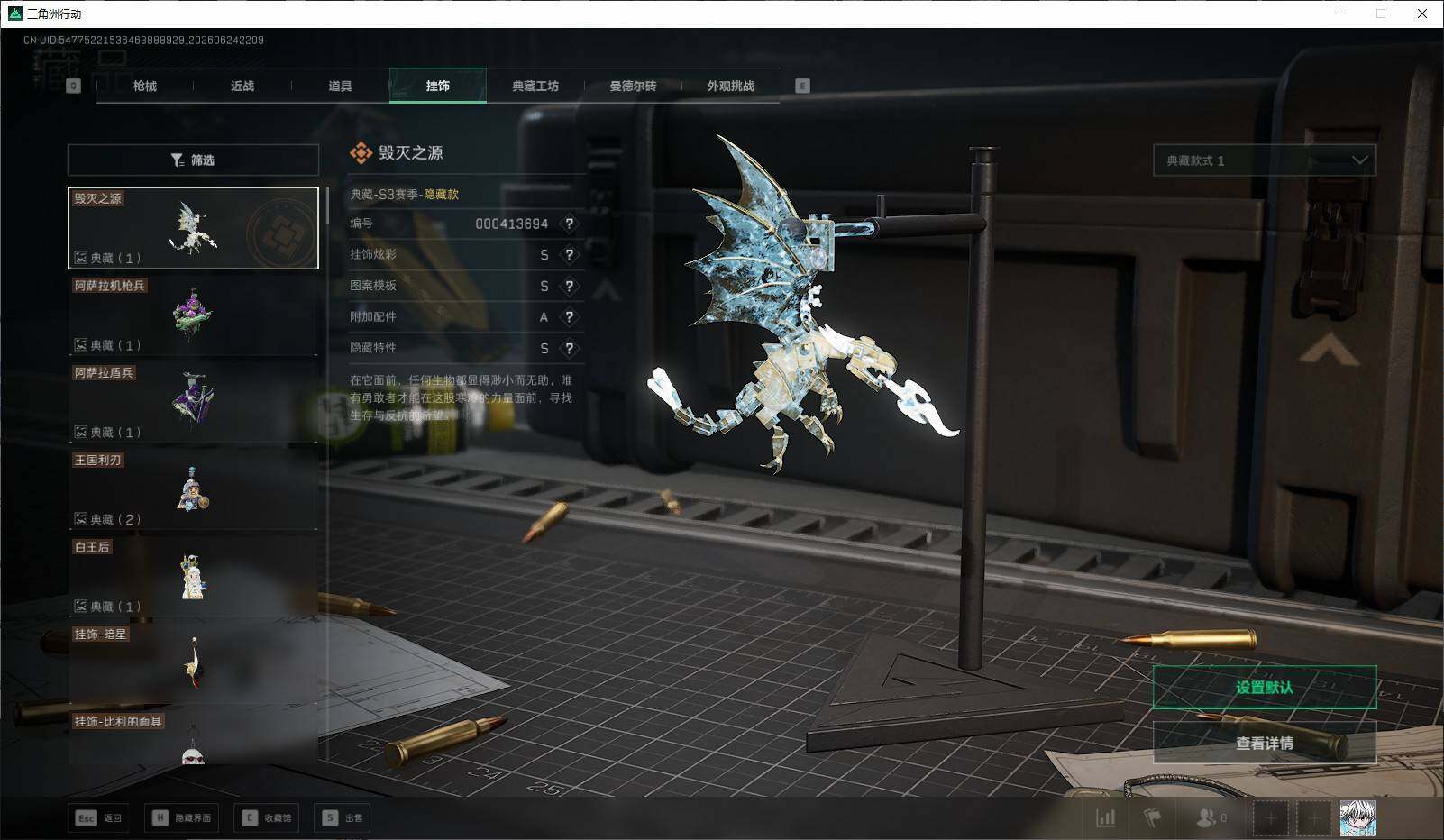Select the 挂饰-比利的面具 charm
This screenshot has width=1444, height=840.
click(193, 738)
